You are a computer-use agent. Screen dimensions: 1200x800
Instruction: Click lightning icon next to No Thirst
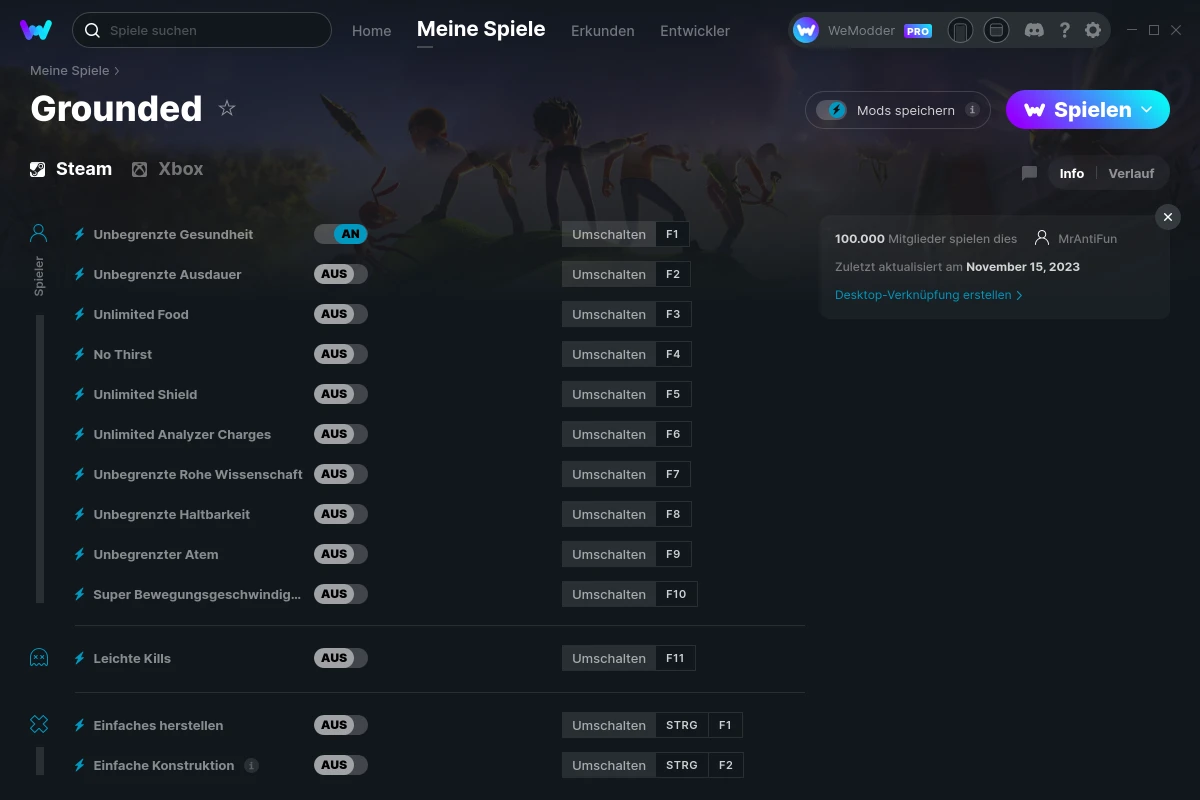[x=80, y=354]
